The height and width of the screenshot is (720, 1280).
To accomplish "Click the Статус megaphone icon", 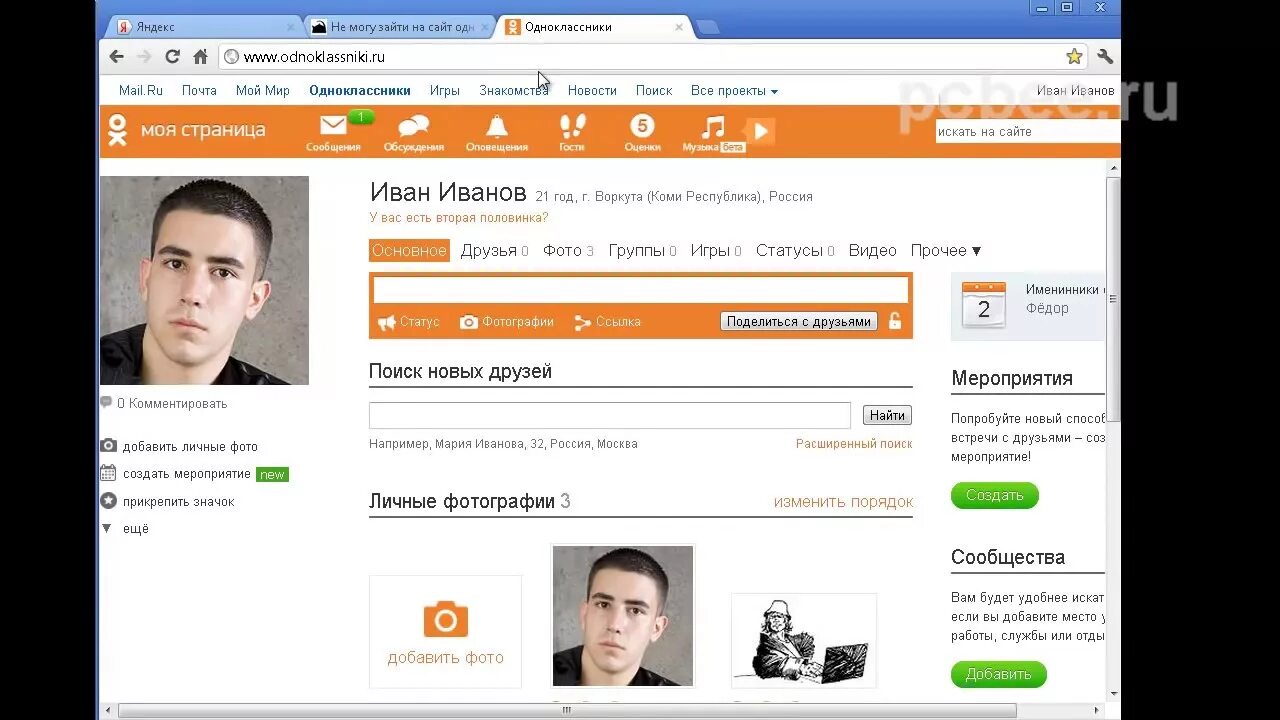I will click(x=386, y=322).
